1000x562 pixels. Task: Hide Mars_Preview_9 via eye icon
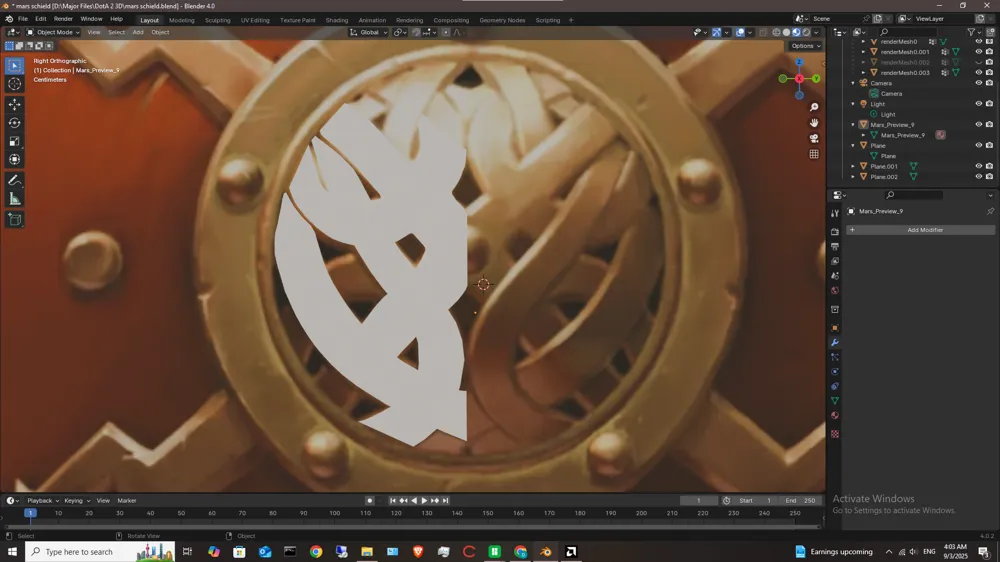978,124
